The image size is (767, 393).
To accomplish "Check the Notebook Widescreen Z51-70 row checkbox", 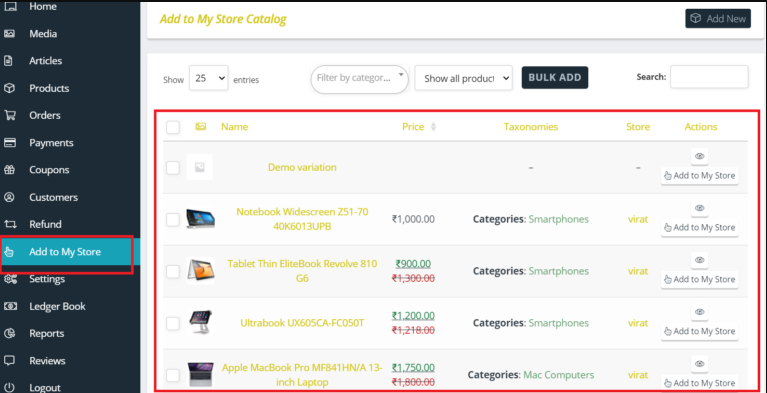I will (173, 220).
